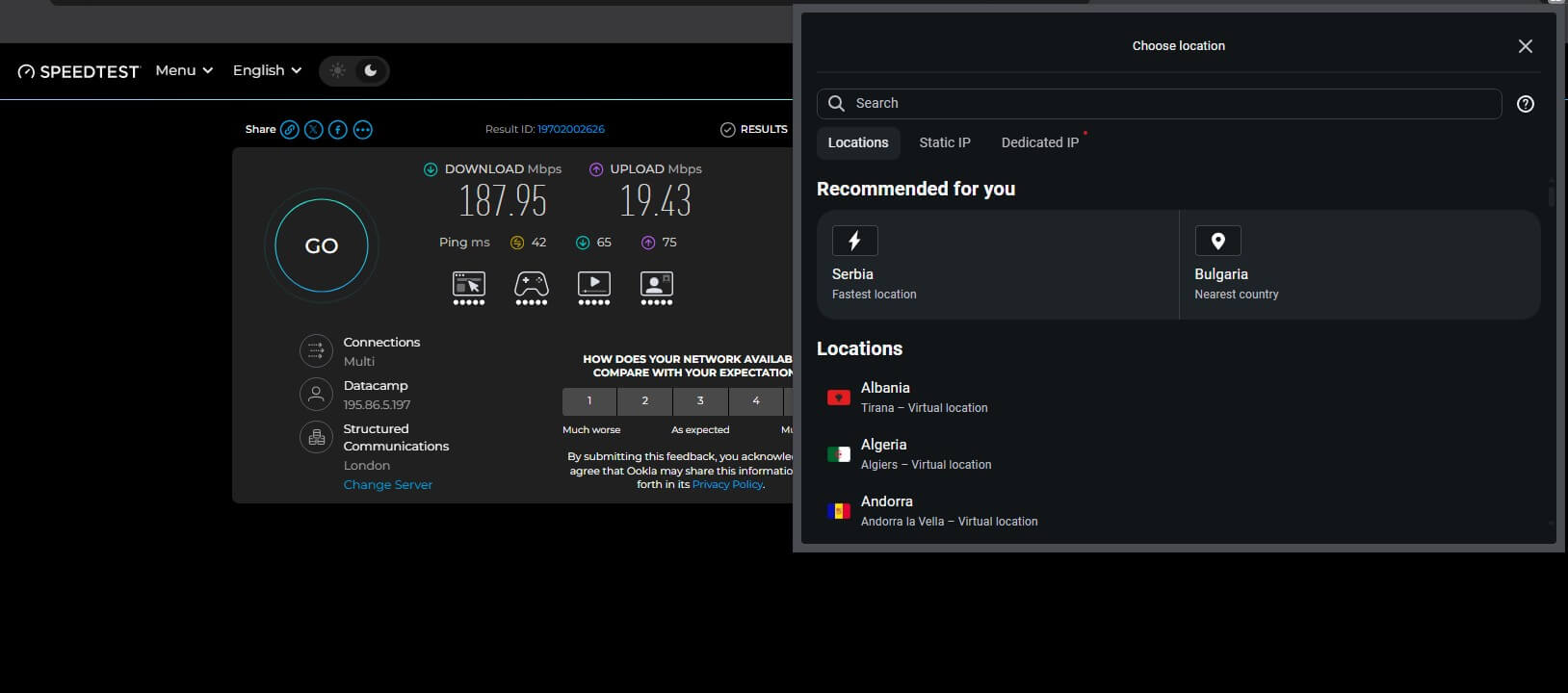Click the Albania flag icon
Screen dimensions: 1568x693
839,398
